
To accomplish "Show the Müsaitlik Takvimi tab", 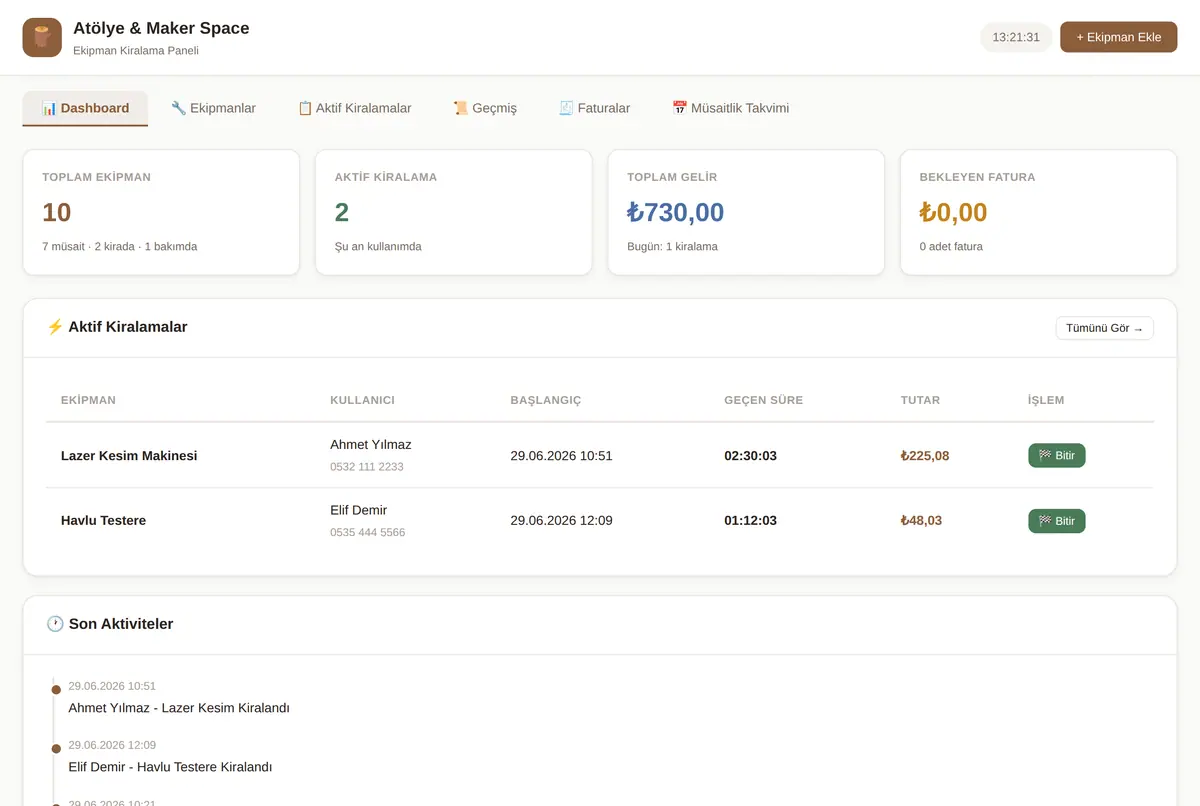I will [x=730, y=108].
